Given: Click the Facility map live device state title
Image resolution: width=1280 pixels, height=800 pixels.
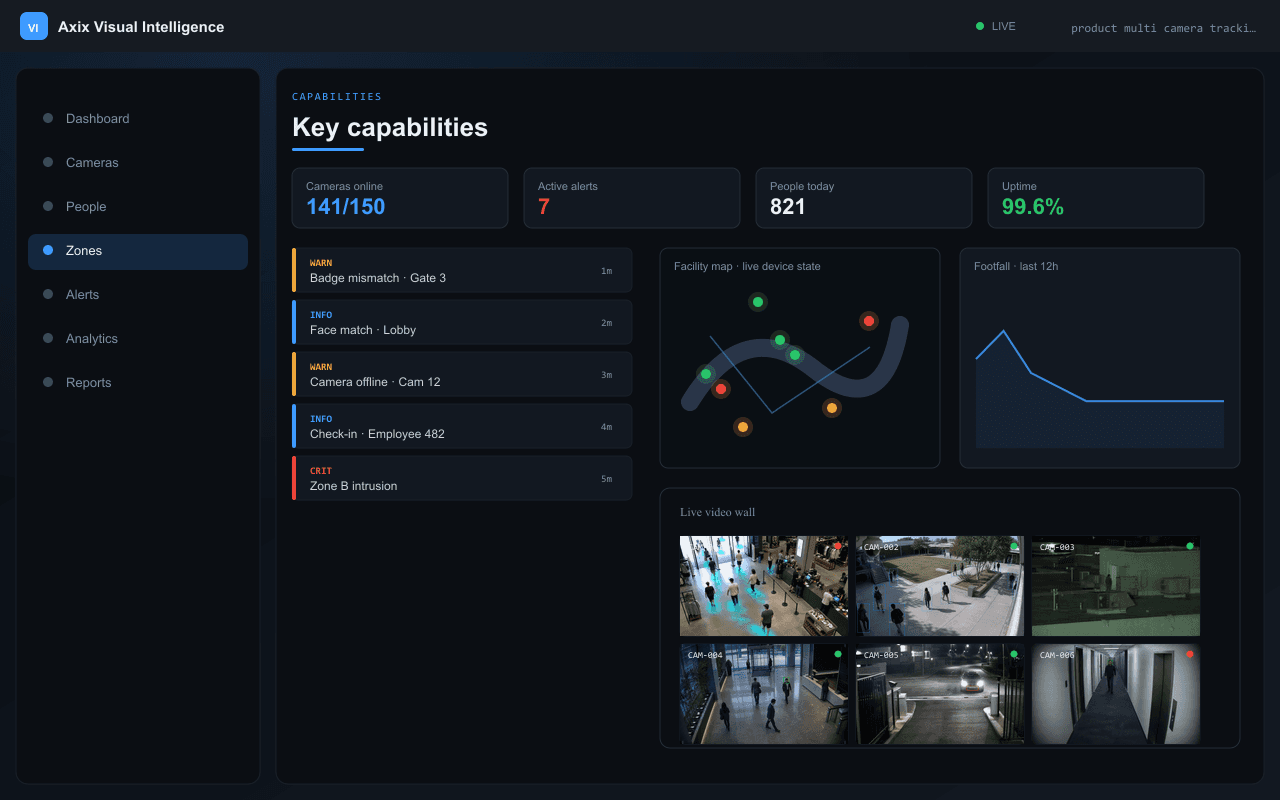Looking at the screenshot, I should click(747, 266).
